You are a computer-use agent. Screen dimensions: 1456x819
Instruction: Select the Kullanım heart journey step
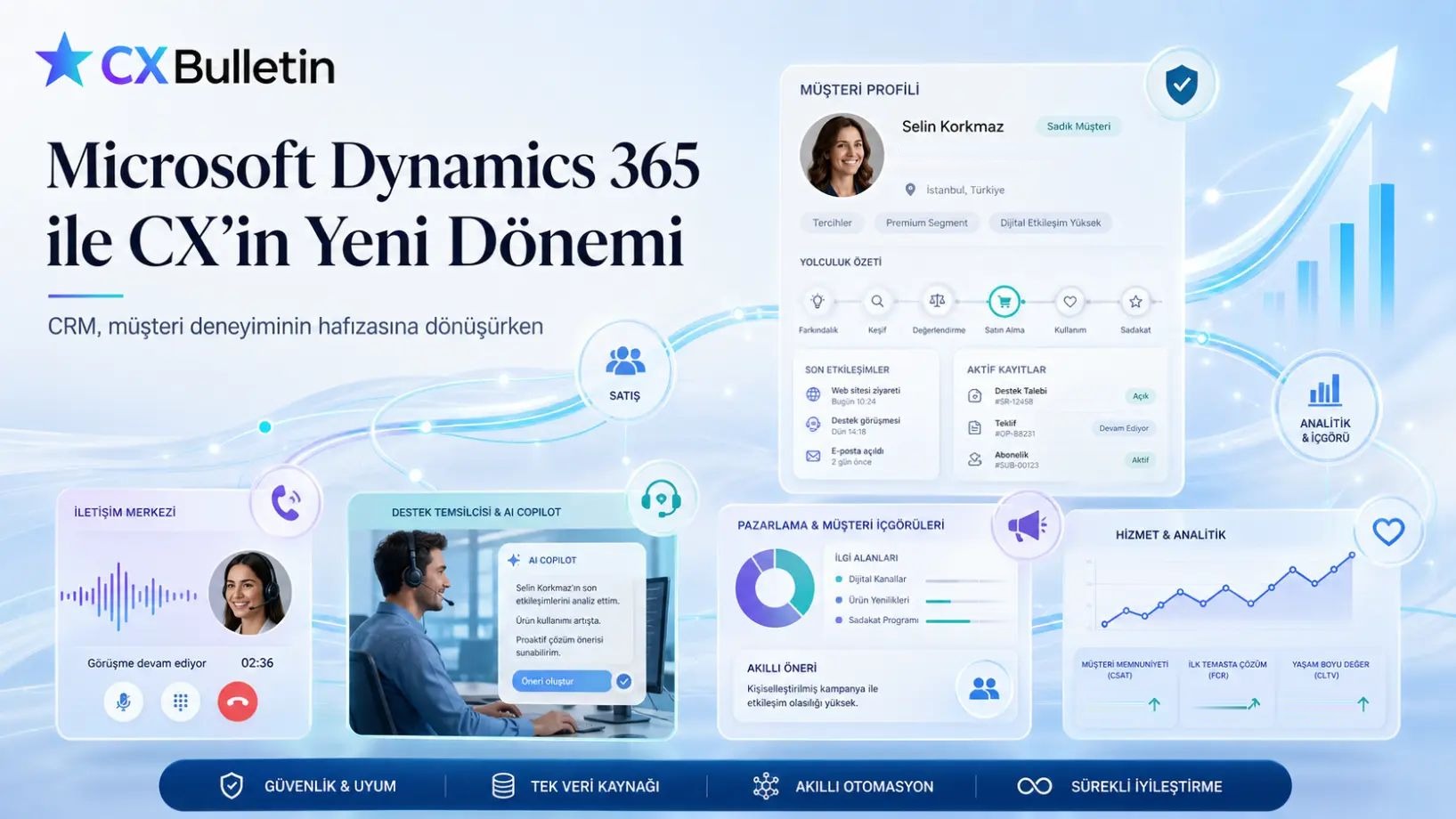click(x=1070, y=302)
